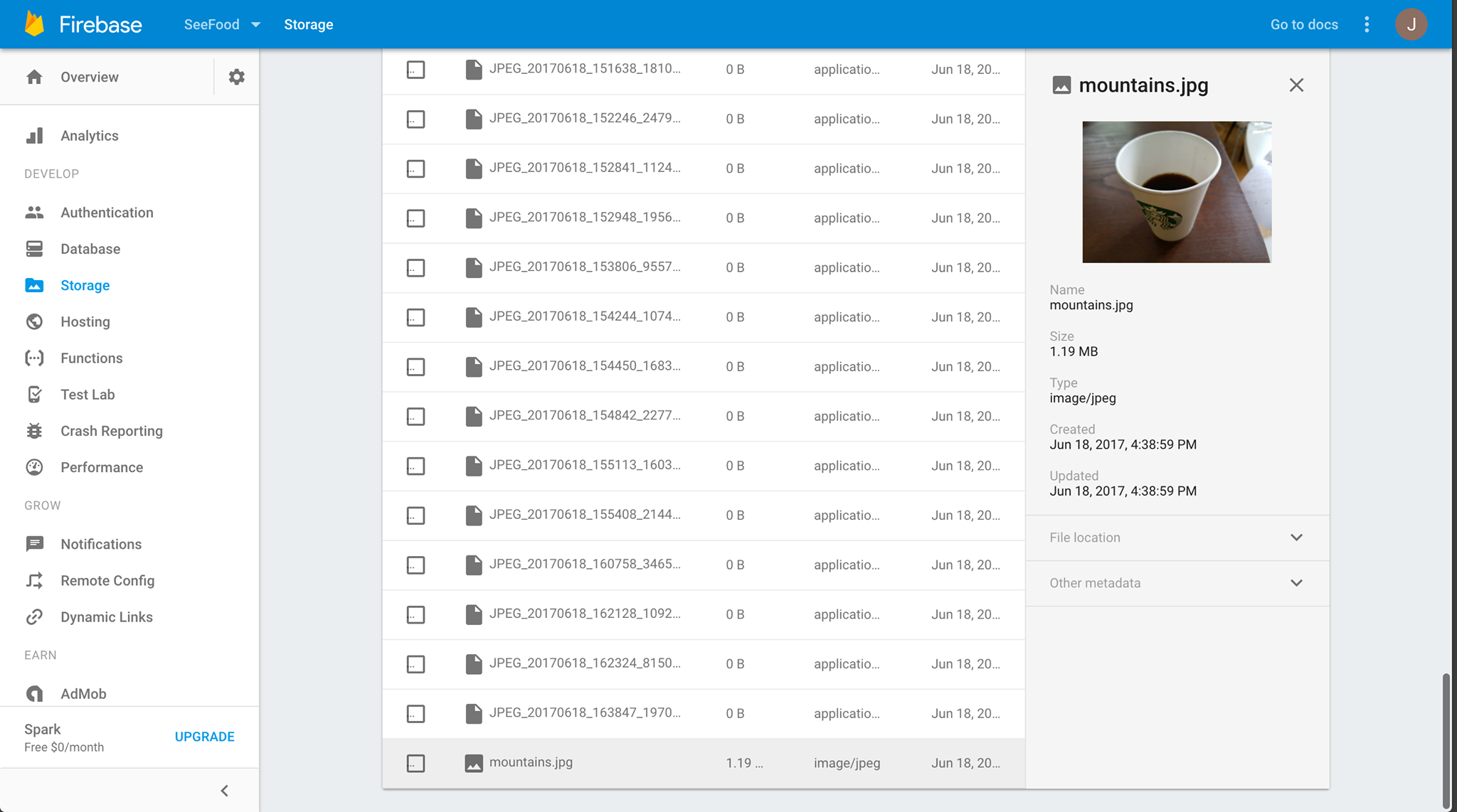Image resolution: width=1457 pixels, height=812 pixels.
Task: Select checkbox for JPEG_20170618_151638 file
Action: pyautogui.click(x=415, y=70)
